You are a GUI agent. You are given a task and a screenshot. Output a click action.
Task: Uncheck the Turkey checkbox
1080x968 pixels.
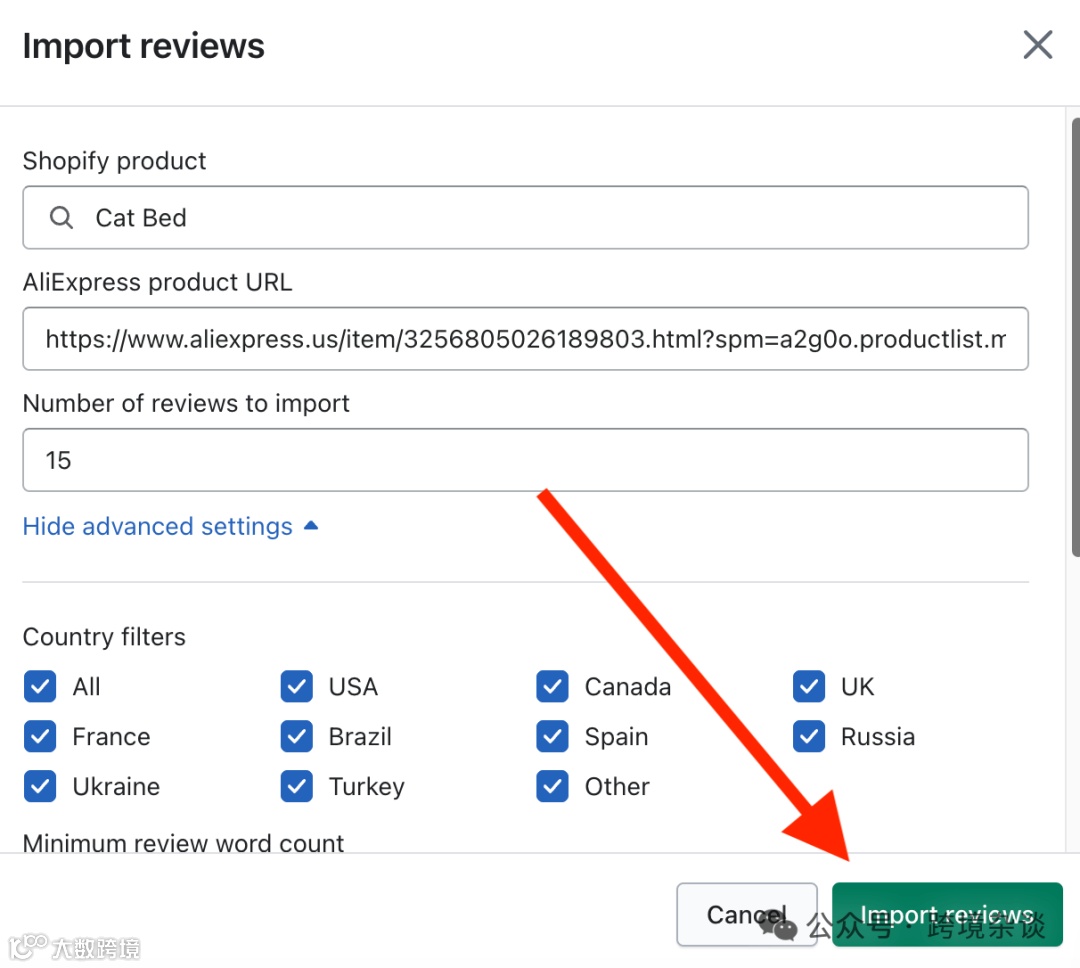coord(297,787)
